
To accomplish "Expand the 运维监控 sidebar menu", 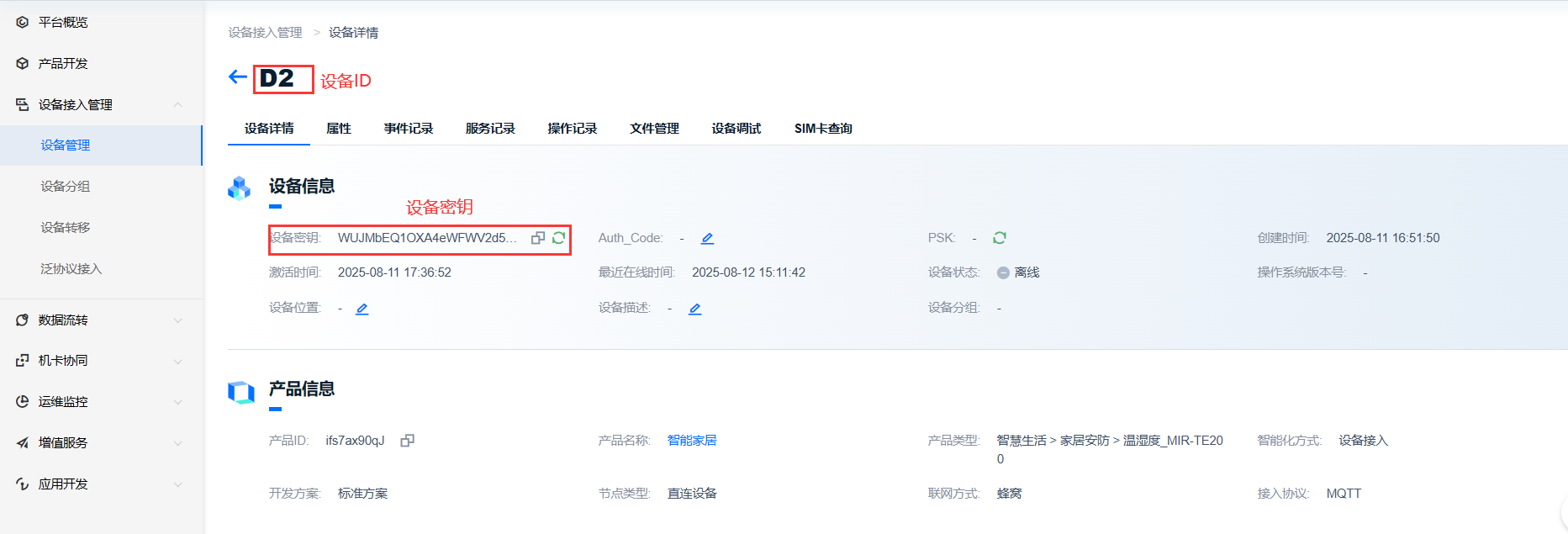I will 177,402.
